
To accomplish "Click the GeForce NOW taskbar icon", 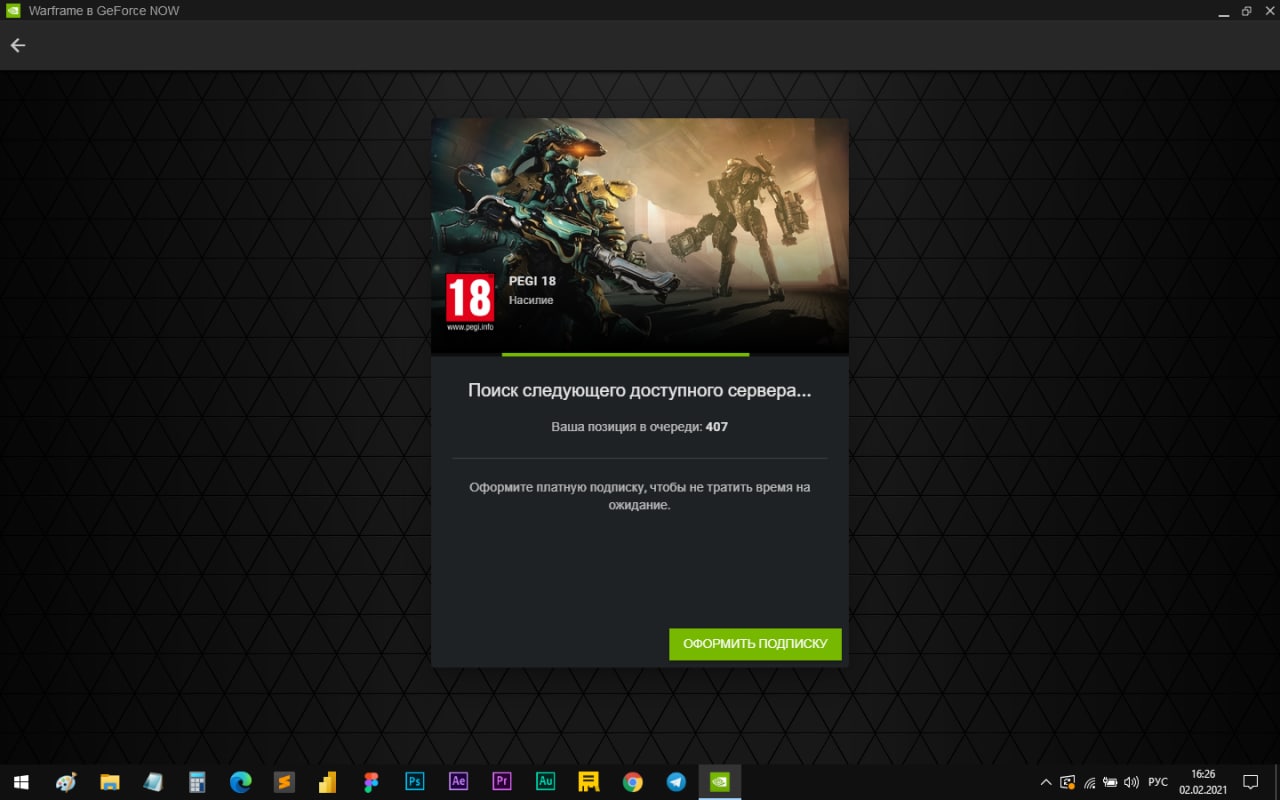I will click(x=720, y=782).
